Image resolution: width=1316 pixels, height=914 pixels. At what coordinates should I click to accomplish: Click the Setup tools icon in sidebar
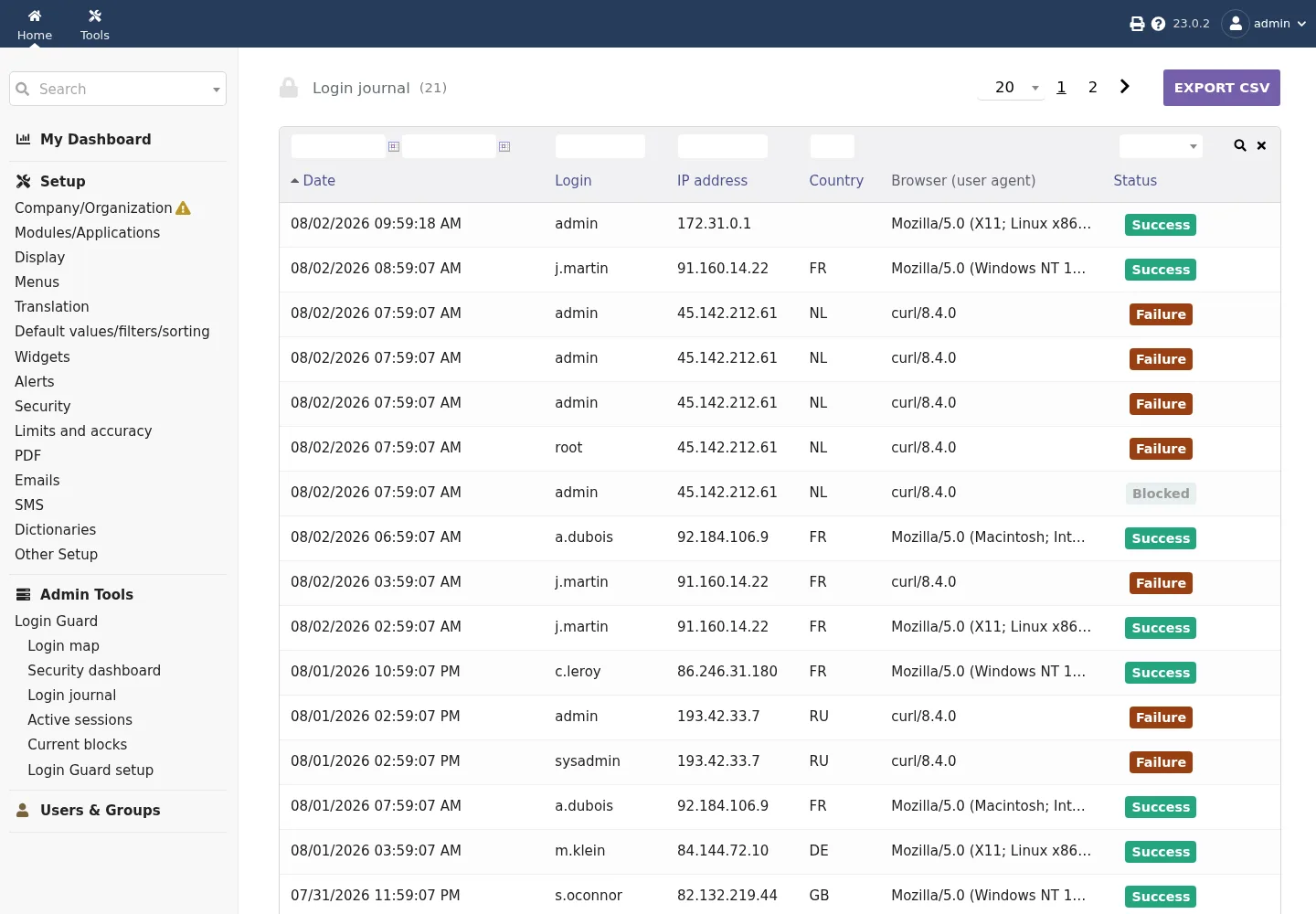click(24, 181)
